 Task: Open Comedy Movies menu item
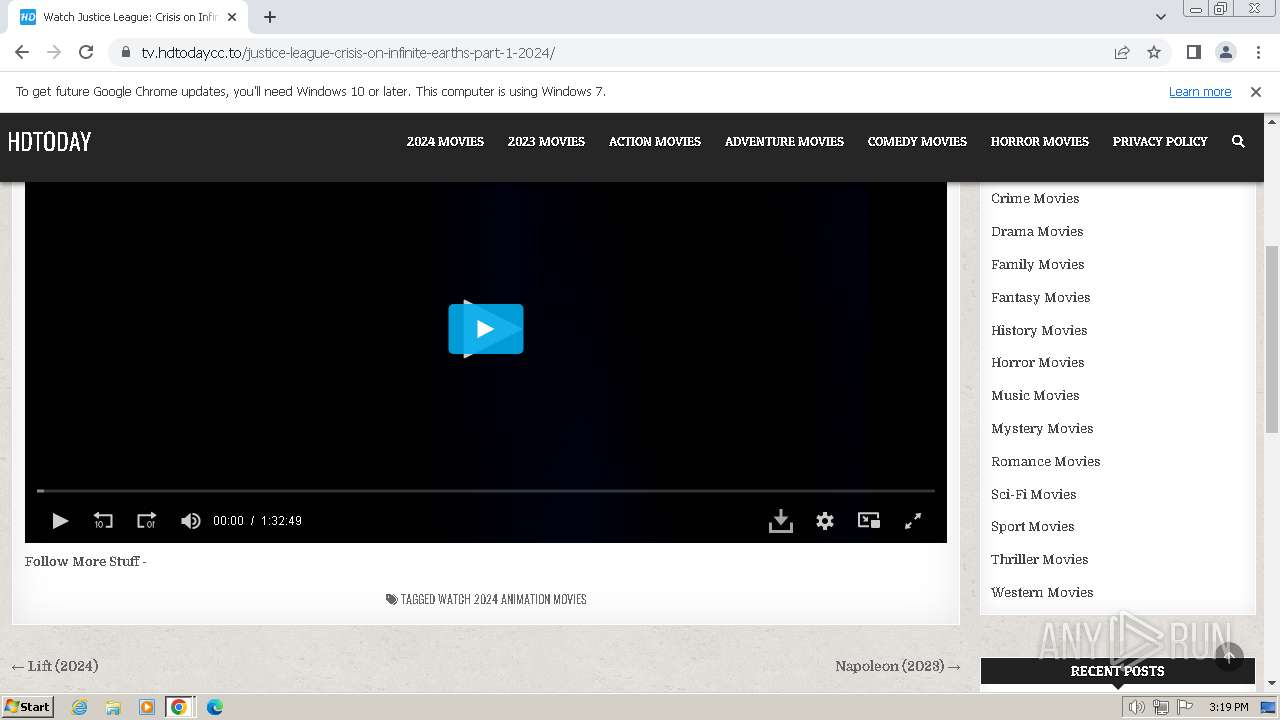(917, 142)
